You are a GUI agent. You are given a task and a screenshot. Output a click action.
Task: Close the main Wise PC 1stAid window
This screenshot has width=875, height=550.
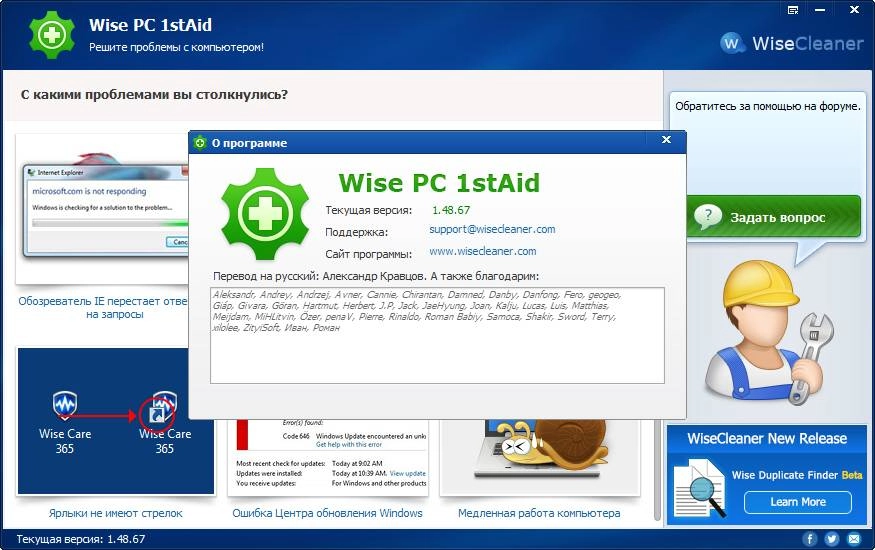coord(854,10)
